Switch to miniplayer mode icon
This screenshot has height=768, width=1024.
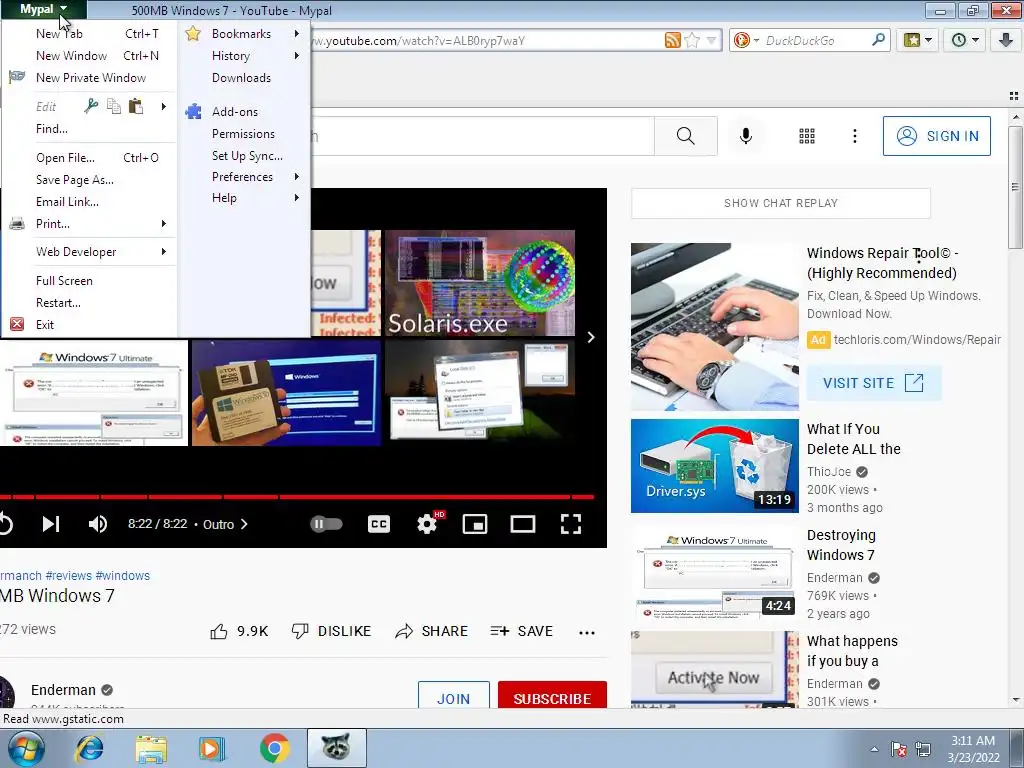coord(475,524)
